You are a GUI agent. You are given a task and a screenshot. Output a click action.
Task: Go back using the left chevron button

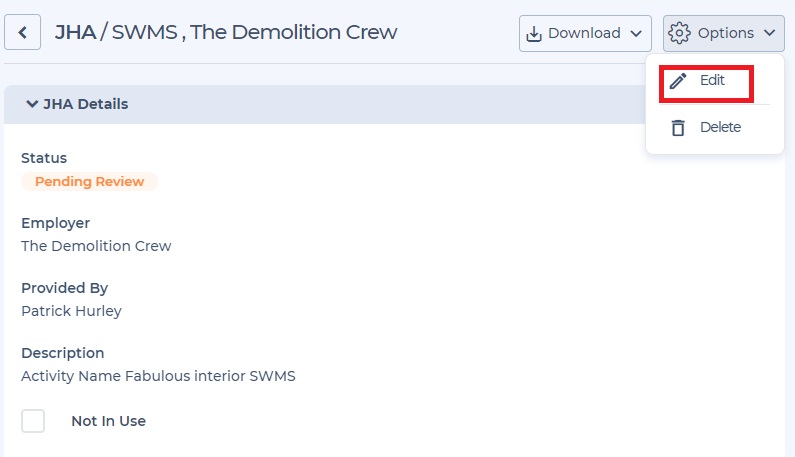22,32
